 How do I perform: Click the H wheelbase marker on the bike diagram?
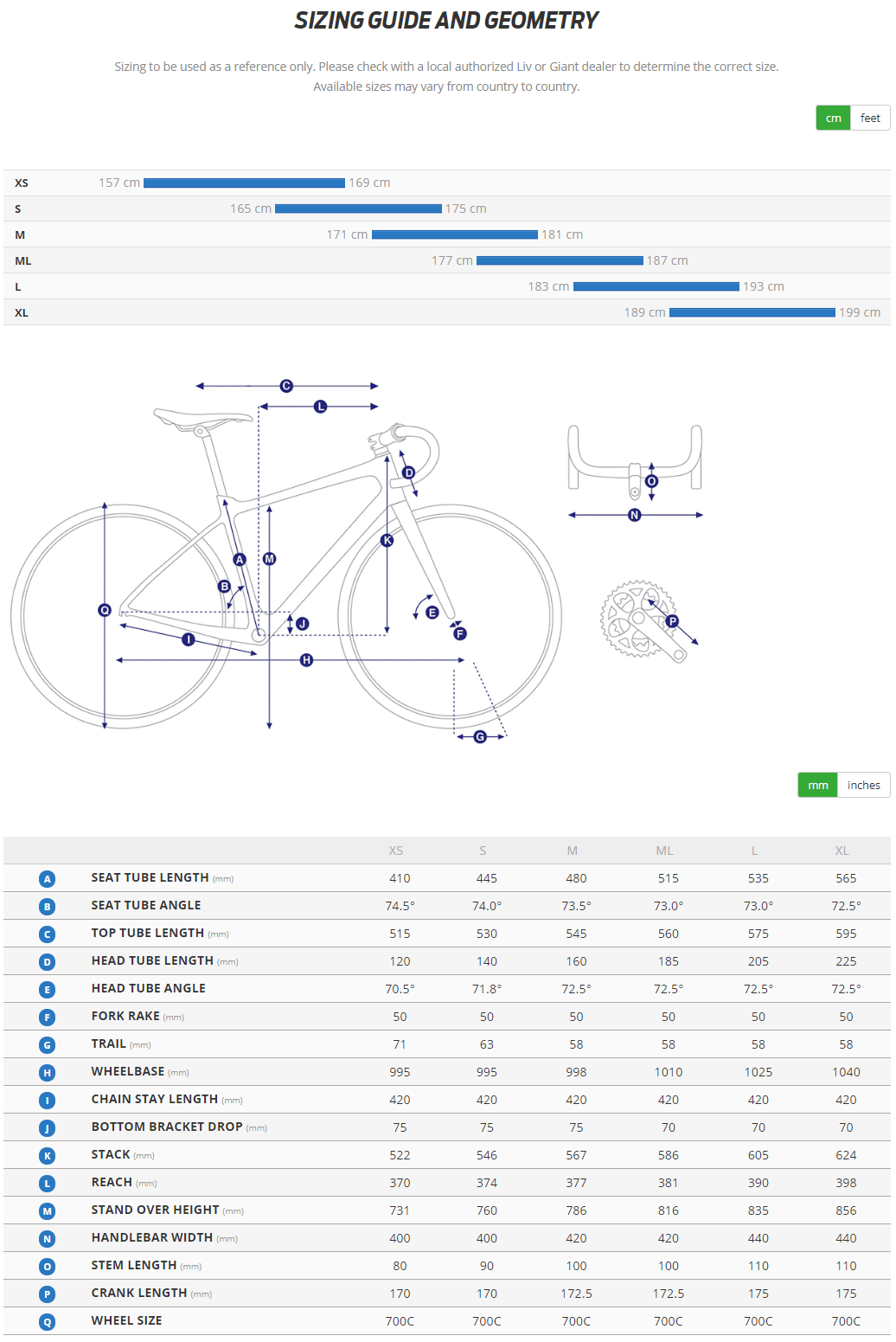point(304,660)
